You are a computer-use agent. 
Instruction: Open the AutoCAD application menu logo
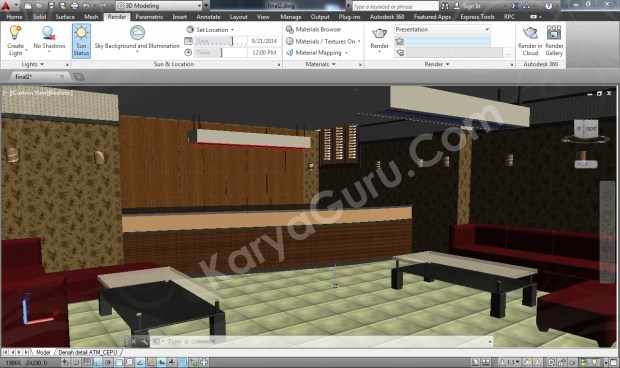(x=6, y=6)
